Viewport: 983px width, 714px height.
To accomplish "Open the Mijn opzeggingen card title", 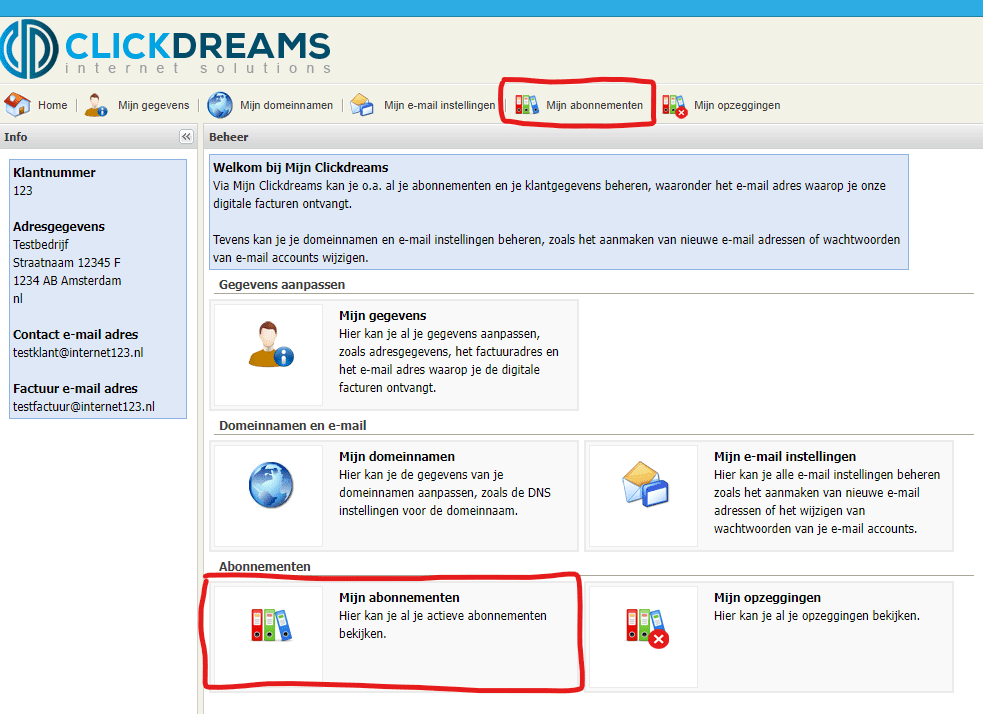I will [x=767, y=597].
